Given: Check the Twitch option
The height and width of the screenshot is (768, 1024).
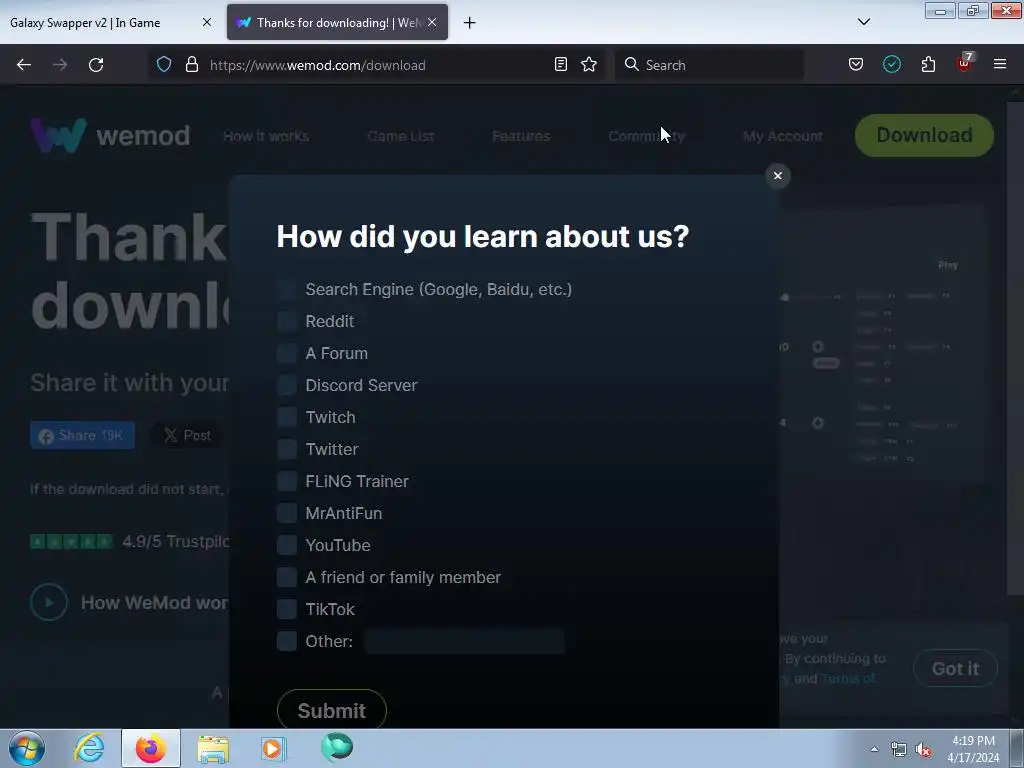Looking at the screenshot, I should [287, 417].
